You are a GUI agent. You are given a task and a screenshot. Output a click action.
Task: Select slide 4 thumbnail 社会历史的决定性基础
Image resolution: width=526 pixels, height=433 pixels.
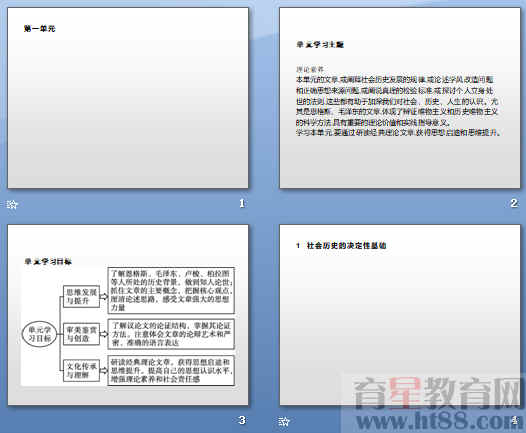coord(400,315)
